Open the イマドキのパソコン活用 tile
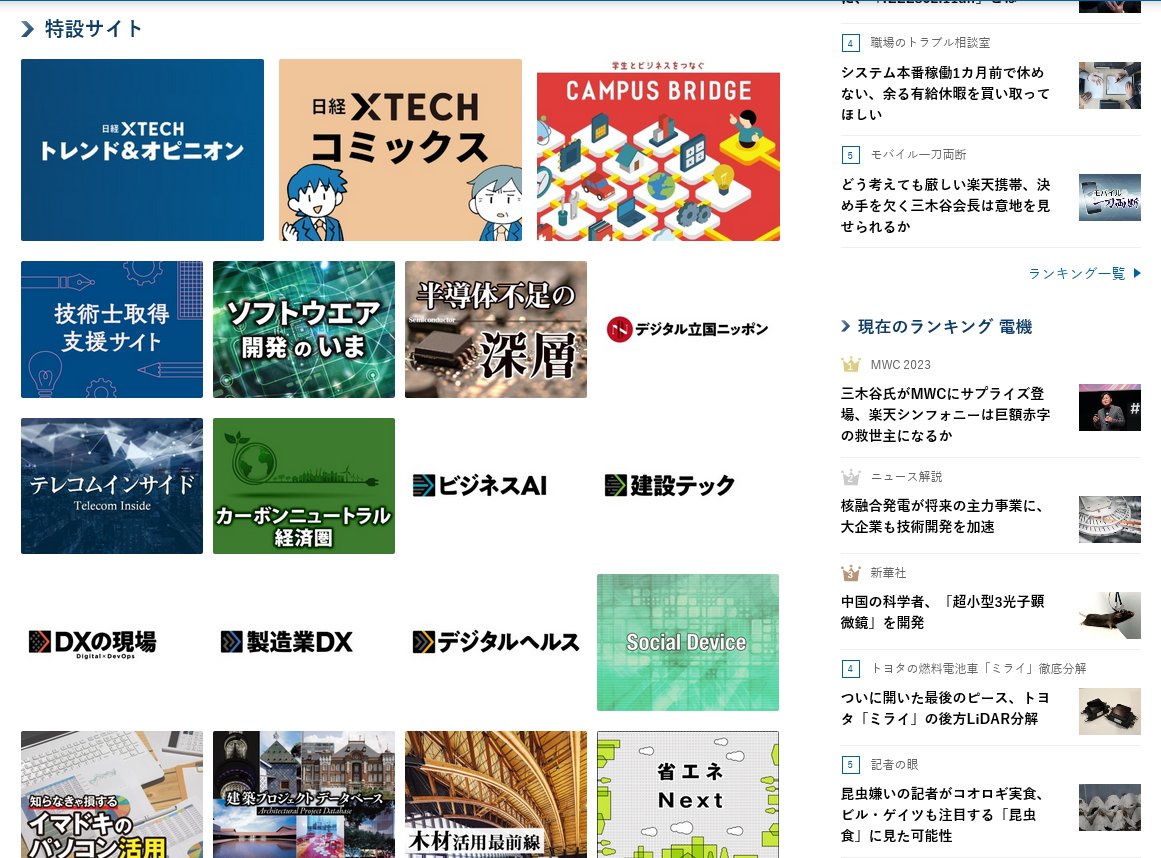This screenshot has width=1161, height=858. point(112,794)
